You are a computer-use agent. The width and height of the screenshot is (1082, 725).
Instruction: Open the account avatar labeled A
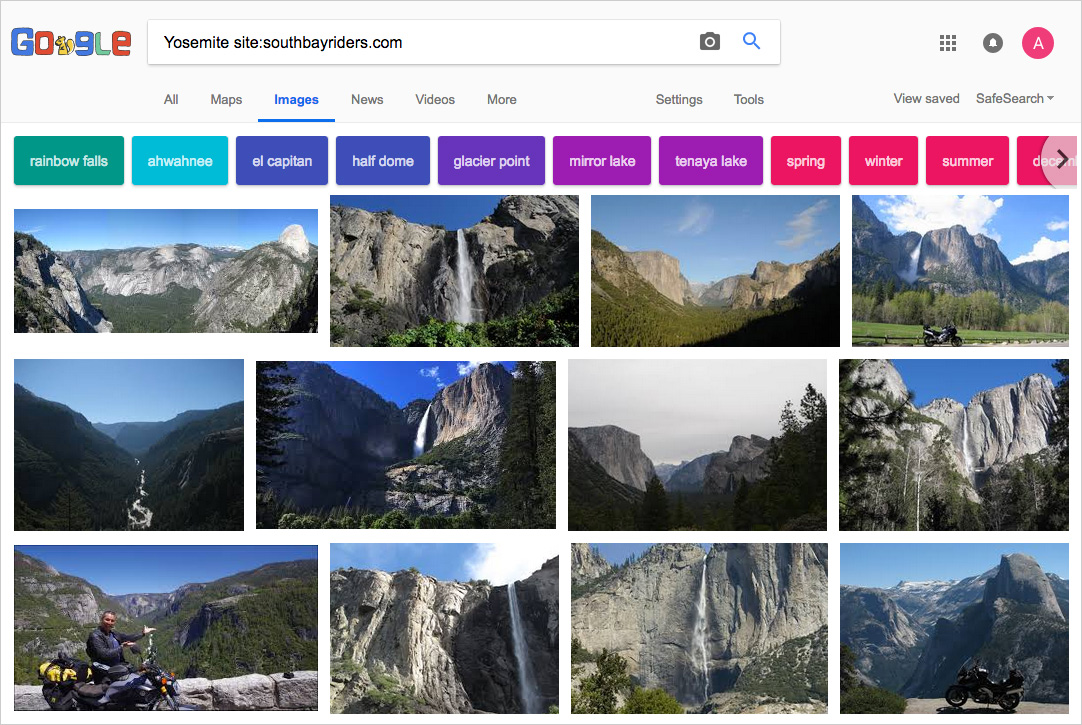coord(1038,43)
